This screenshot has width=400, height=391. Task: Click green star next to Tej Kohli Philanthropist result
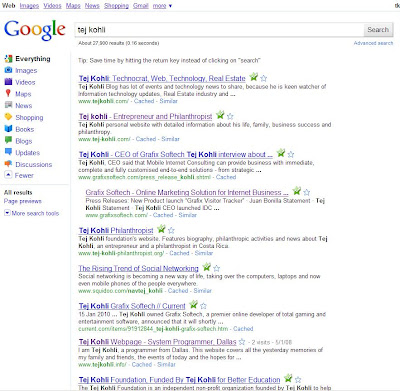(x=161, y=229)
